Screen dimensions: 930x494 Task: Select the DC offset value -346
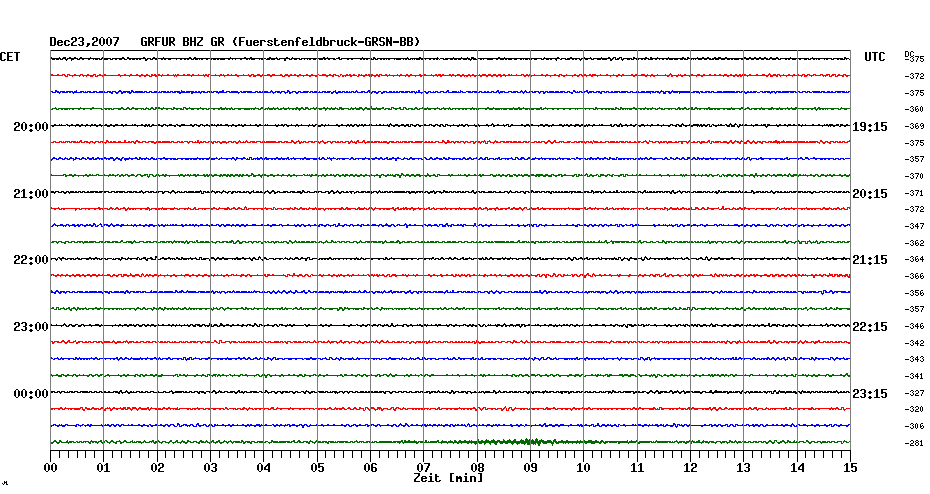click(914, 327)
